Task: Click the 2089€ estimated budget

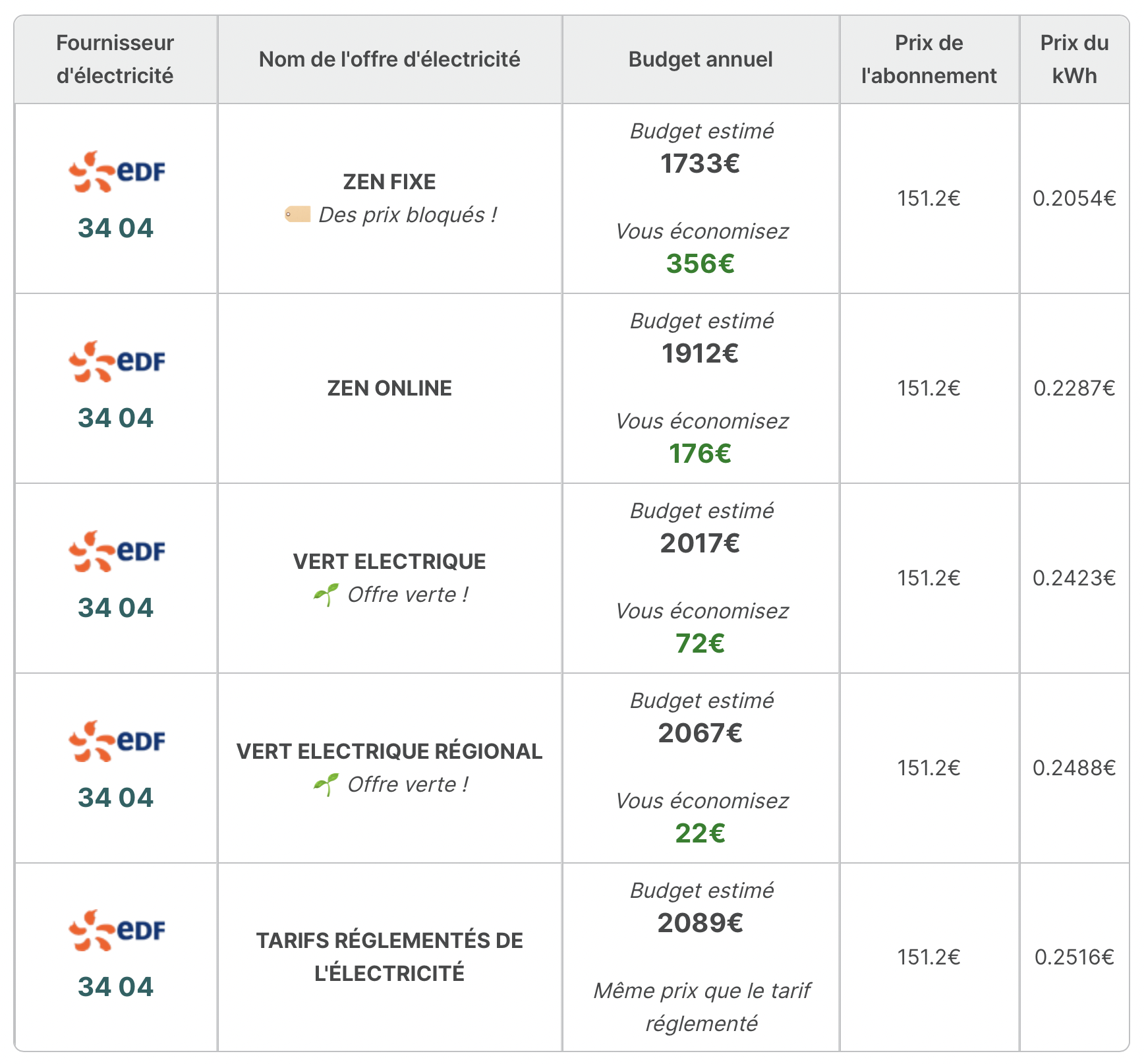Action: coord(701,924)
